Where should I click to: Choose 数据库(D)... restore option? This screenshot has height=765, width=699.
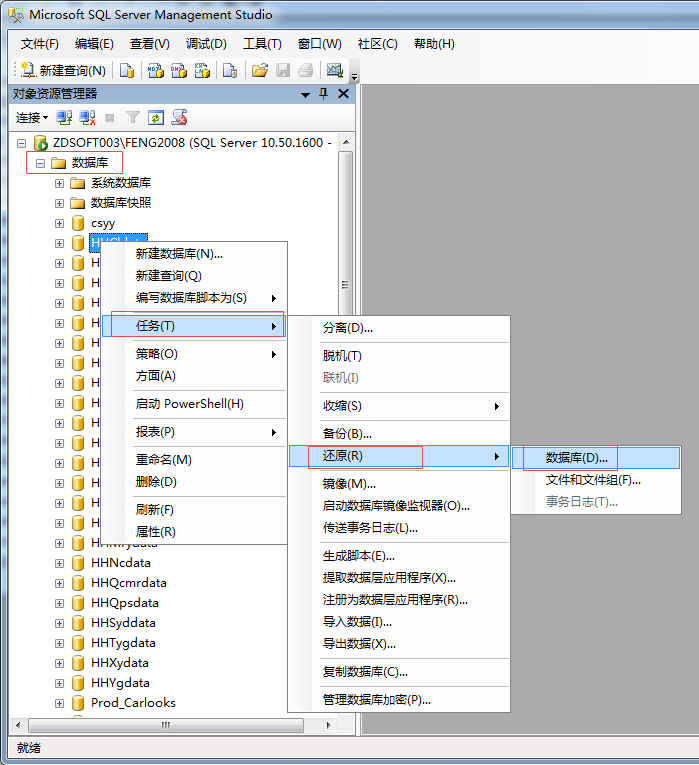tap(596, 458)
